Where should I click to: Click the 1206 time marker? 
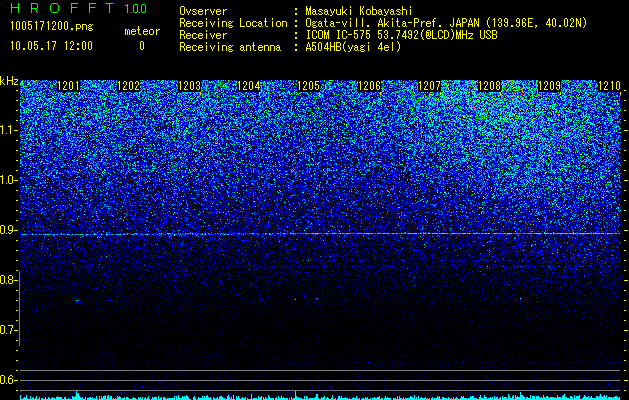(369, 86)
